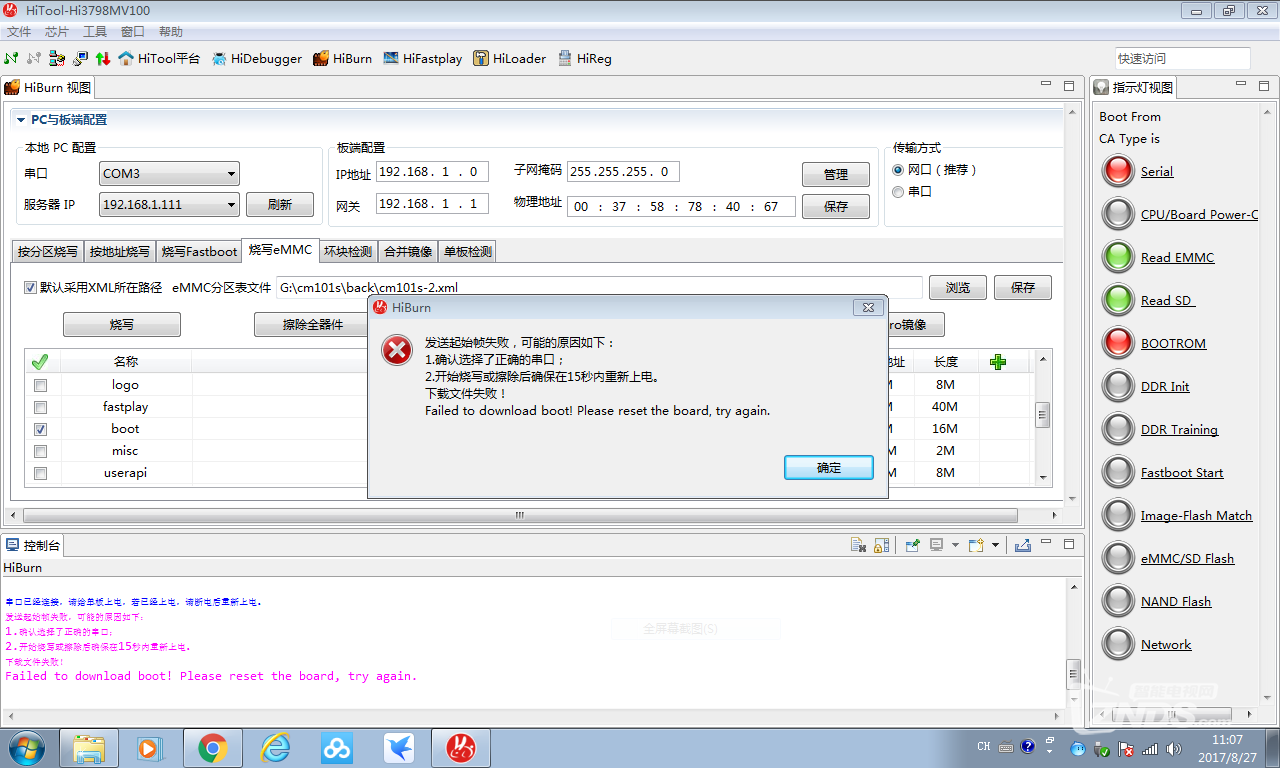The width and height of the screenshot is (1280, 768).
Task: Tick the userapi partition checkbox
Action: tap(40, 473)
